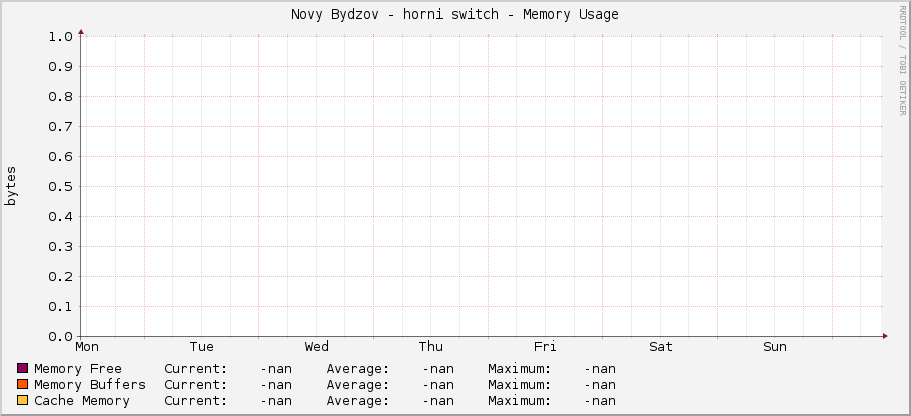Screen dimensions: 911x416
Task: Click the 'Thu' x-axis label
Action: click(431, 347)
